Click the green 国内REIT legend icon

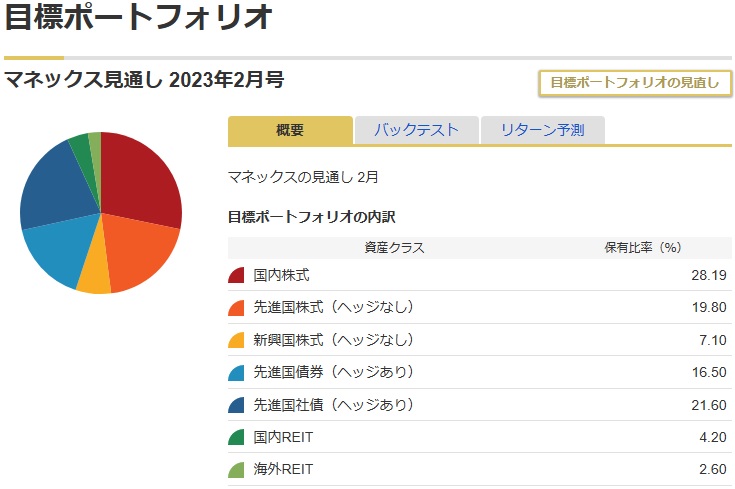[237, 437]
